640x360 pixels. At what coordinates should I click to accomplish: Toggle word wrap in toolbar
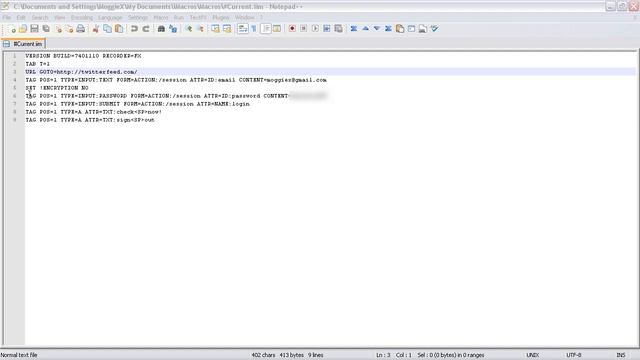coord(243,29)
